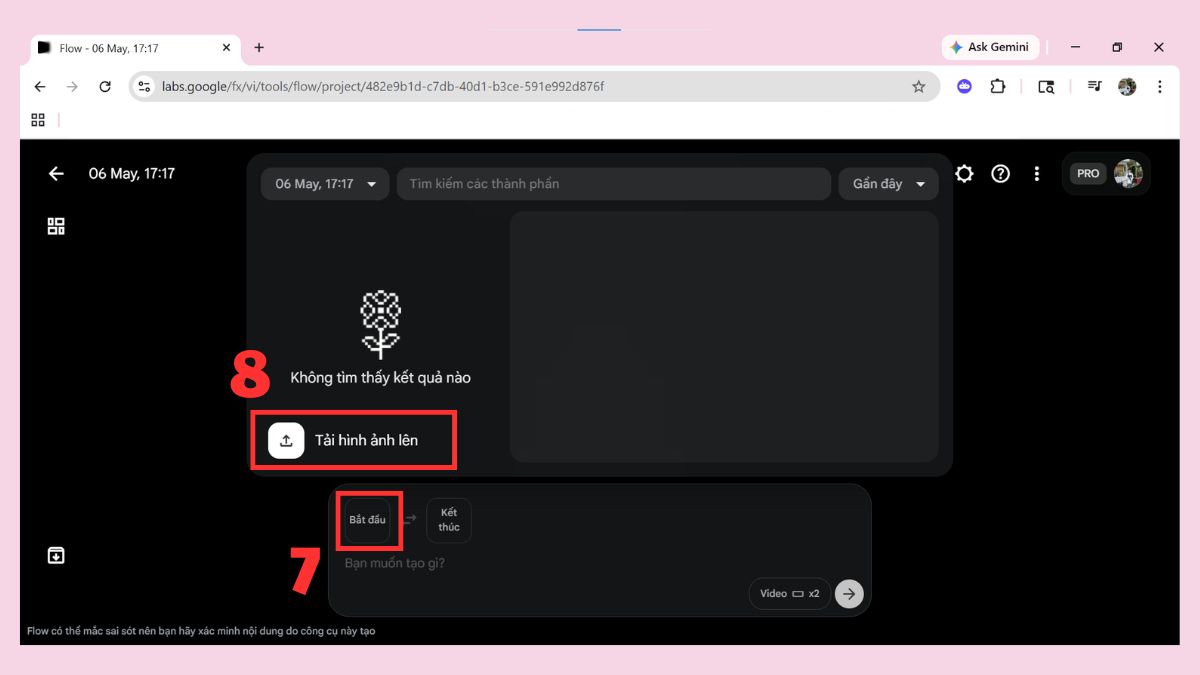Viewport: 1200px width, 675px height.
Task: Choose the Bắt đầu start frame slot
Action: click(367, 520)
